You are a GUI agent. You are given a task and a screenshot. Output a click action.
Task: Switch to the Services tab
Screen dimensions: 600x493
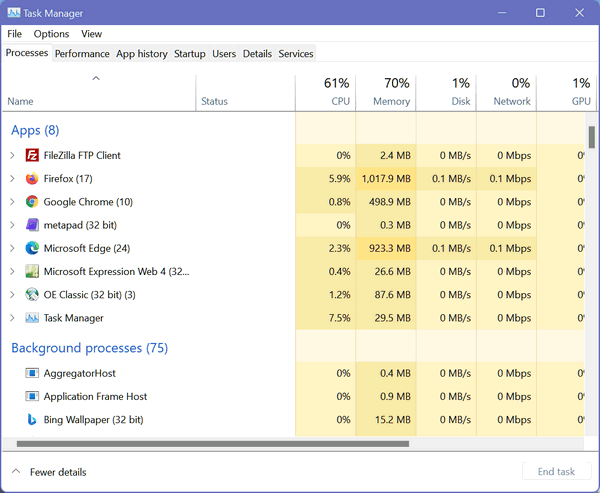point(296,54)
